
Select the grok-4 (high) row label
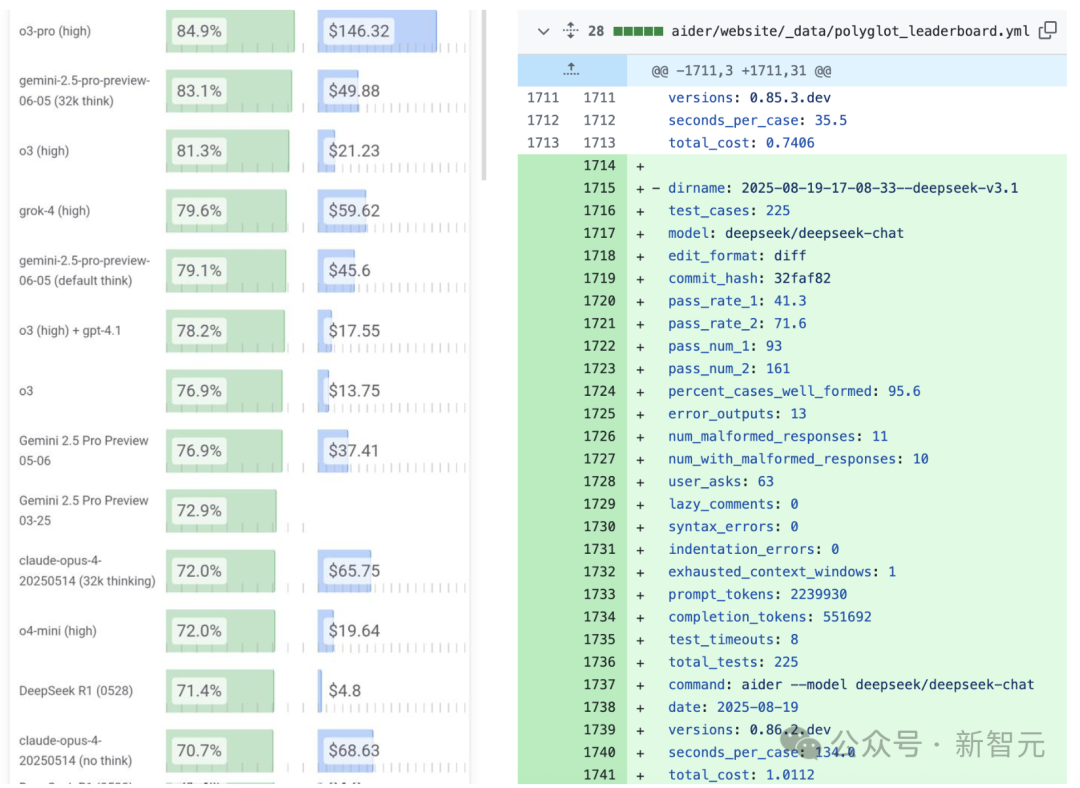point(54,211)
